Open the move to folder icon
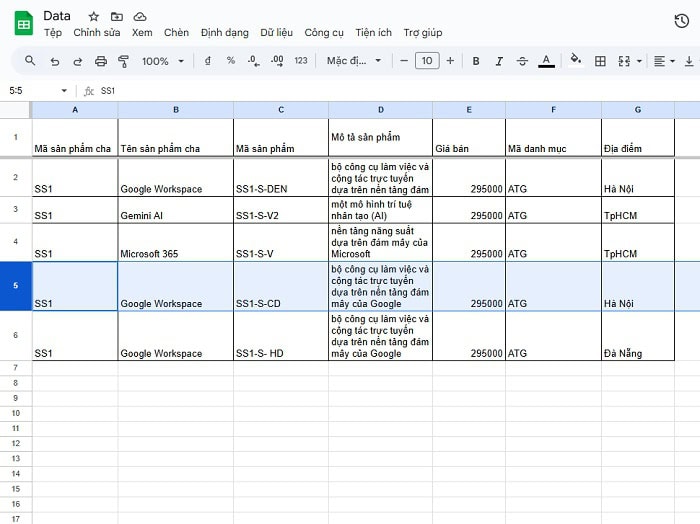This screenshot has width=700, height=524. point(117,17)
